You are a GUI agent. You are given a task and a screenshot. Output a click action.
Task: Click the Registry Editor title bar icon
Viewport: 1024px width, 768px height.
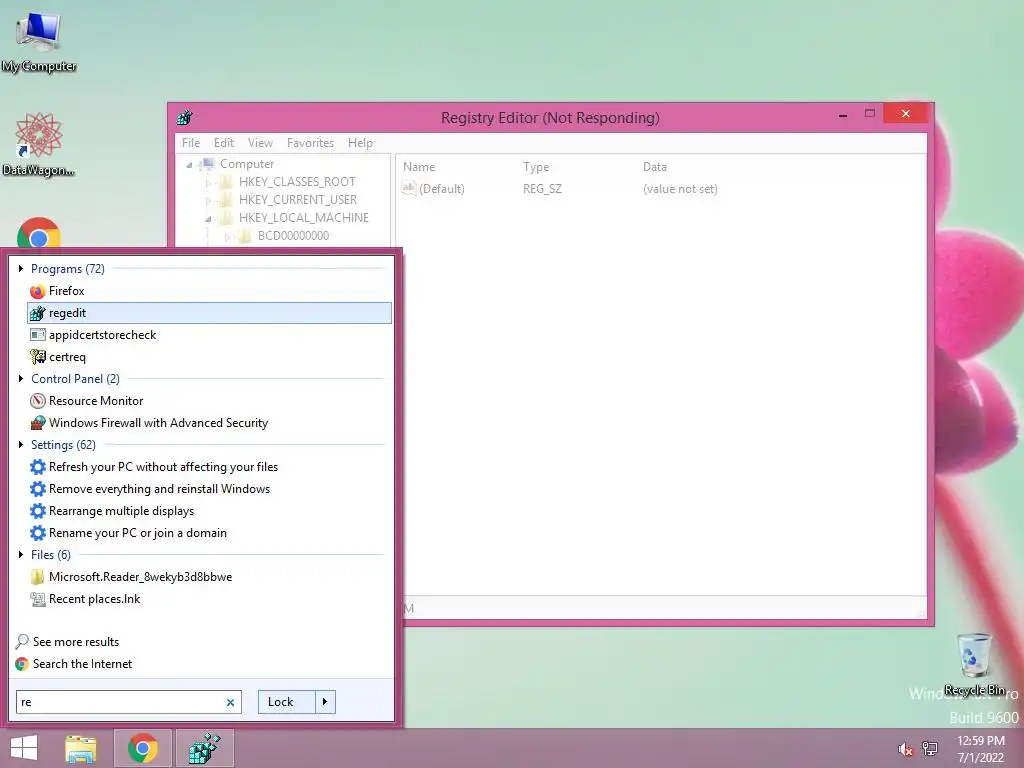tap(185, 118)
